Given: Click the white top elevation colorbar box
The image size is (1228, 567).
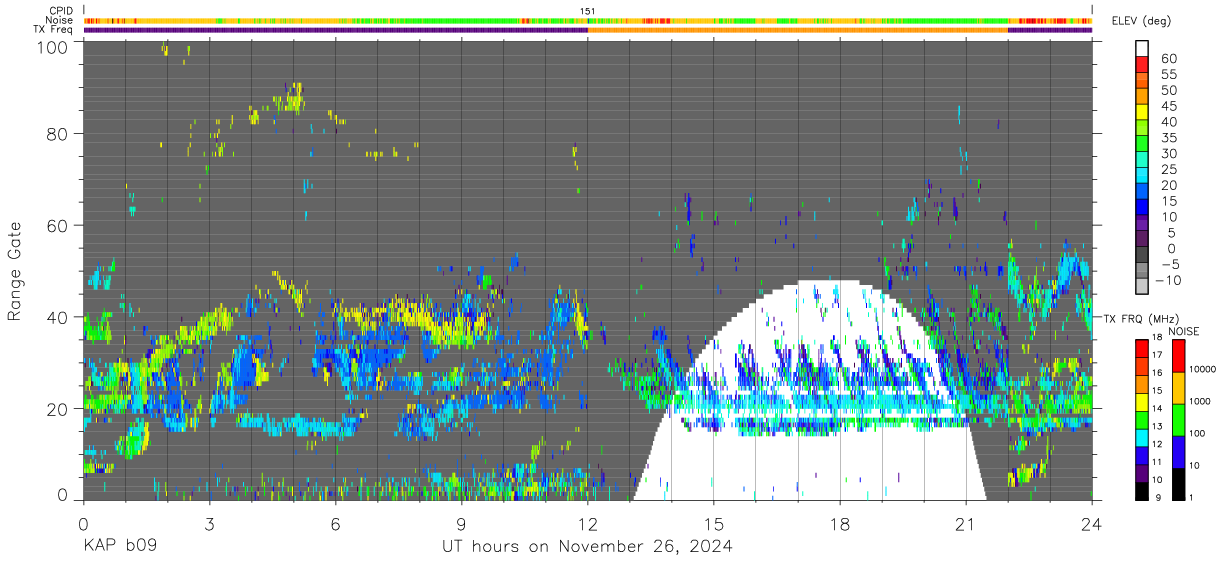Looking at the screenshot, I should 1142,49.
